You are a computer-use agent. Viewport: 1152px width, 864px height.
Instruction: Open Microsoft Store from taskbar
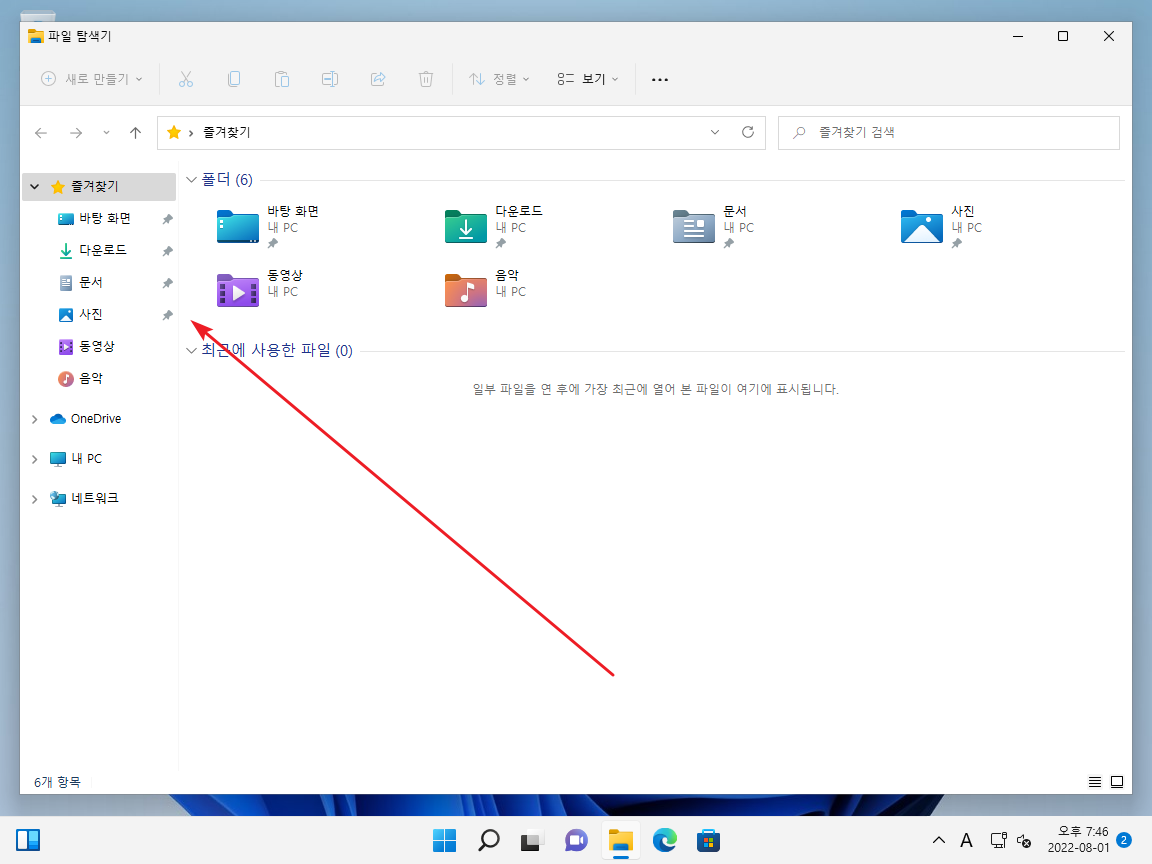(708, 840)
